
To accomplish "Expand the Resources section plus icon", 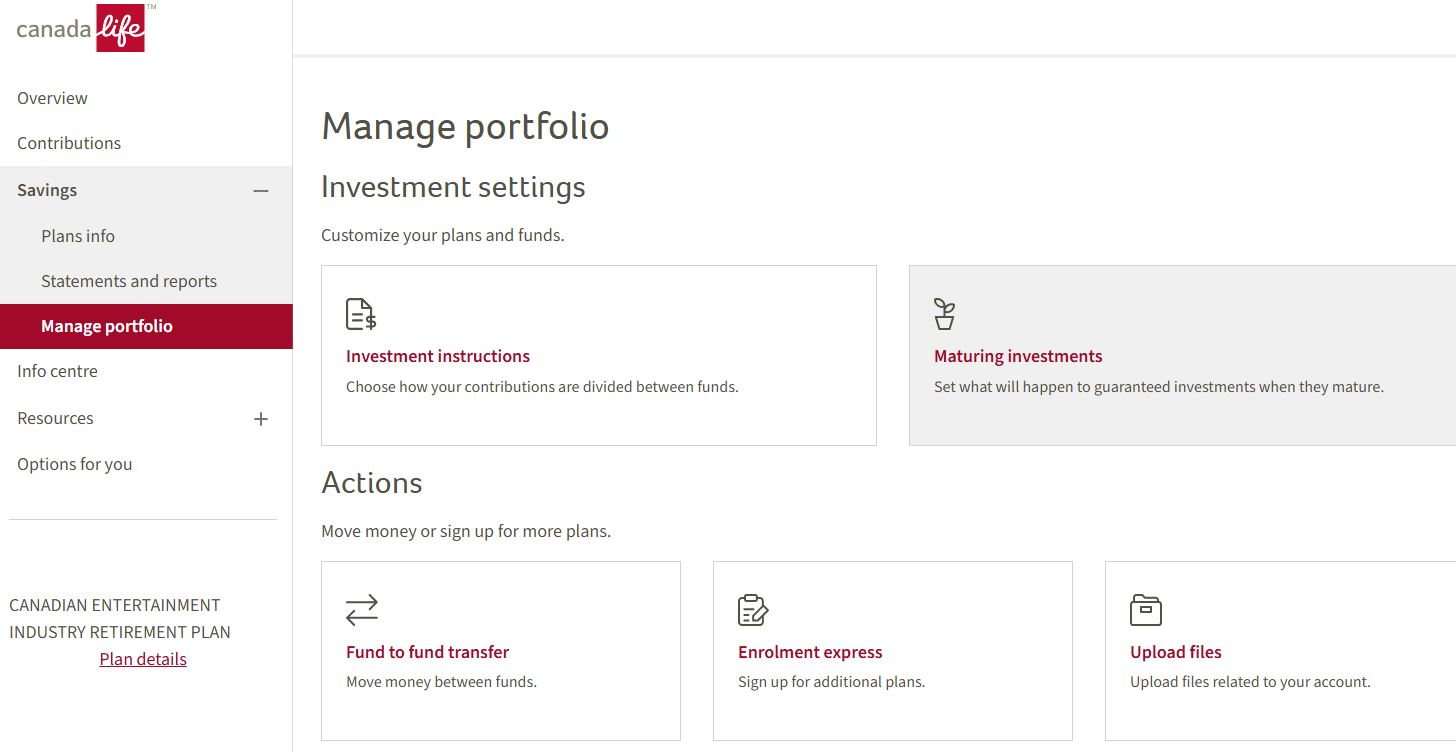I will pos(261,419).
